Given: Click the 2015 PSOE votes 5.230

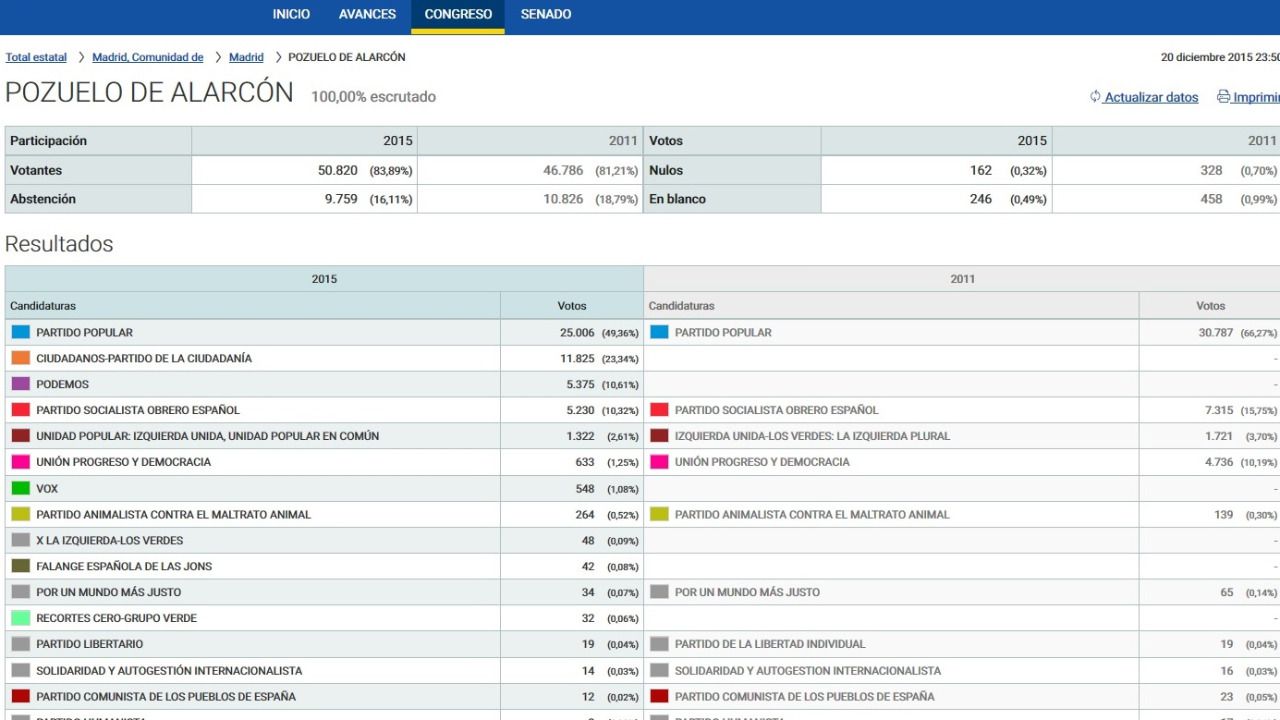Looking at the screenshot, I should point(580,411).
